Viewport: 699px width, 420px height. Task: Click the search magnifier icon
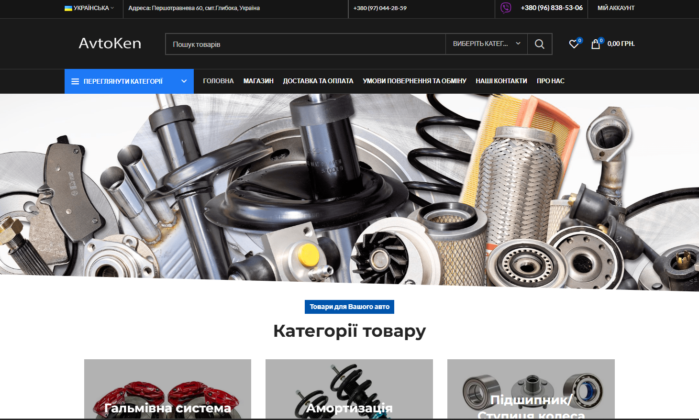tap(540, 44)
